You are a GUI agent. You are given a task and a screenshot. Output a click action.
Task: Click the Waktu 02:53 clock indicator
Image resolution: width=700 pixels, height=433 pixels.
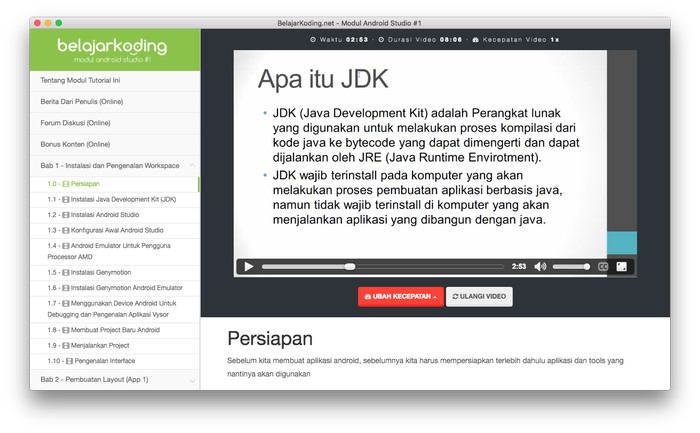339,40
